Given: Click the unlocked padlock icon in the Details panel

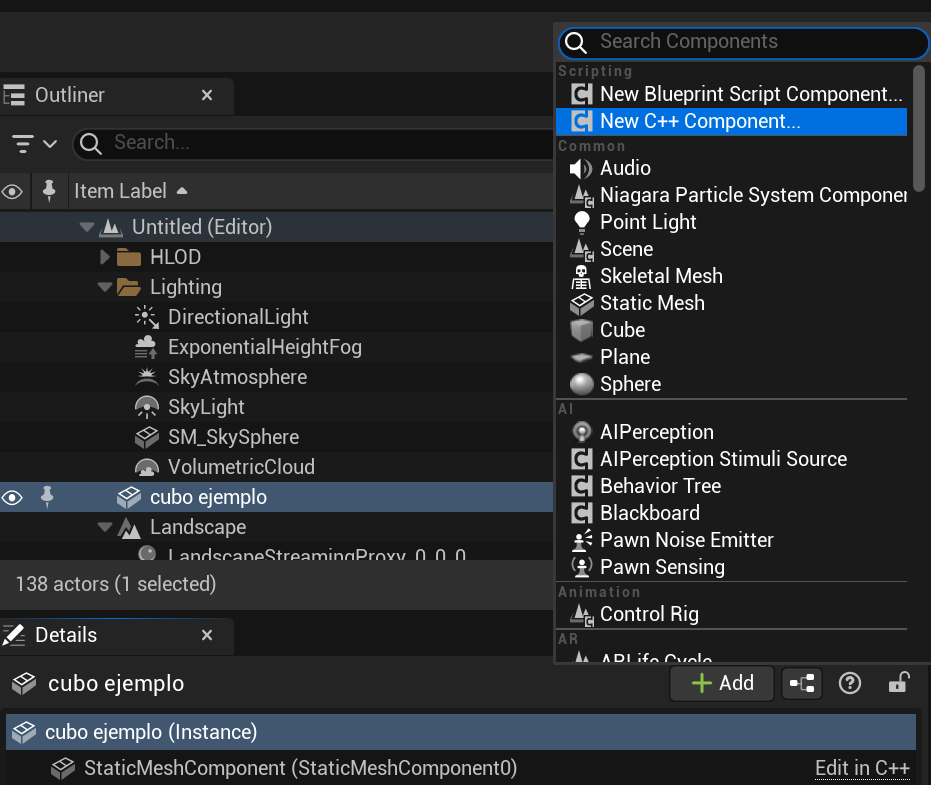Looking at the screenshot, I should [x=897, y=683].
